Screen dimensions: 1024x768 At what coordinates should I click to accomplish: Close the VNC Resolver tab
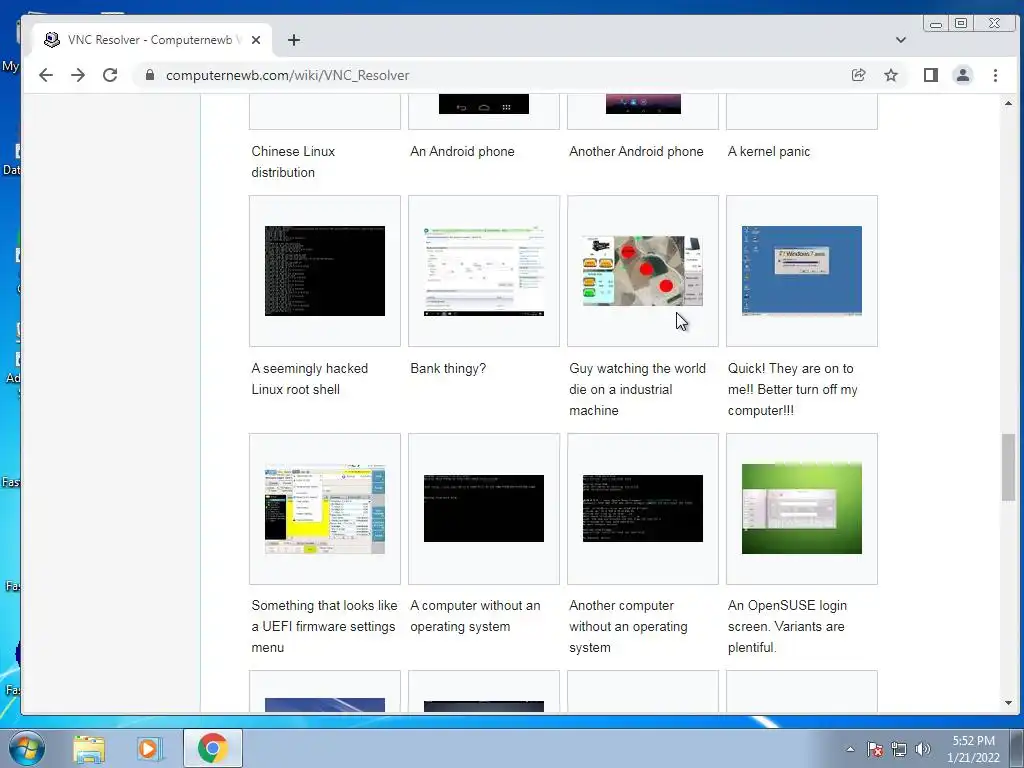(256, 40)
